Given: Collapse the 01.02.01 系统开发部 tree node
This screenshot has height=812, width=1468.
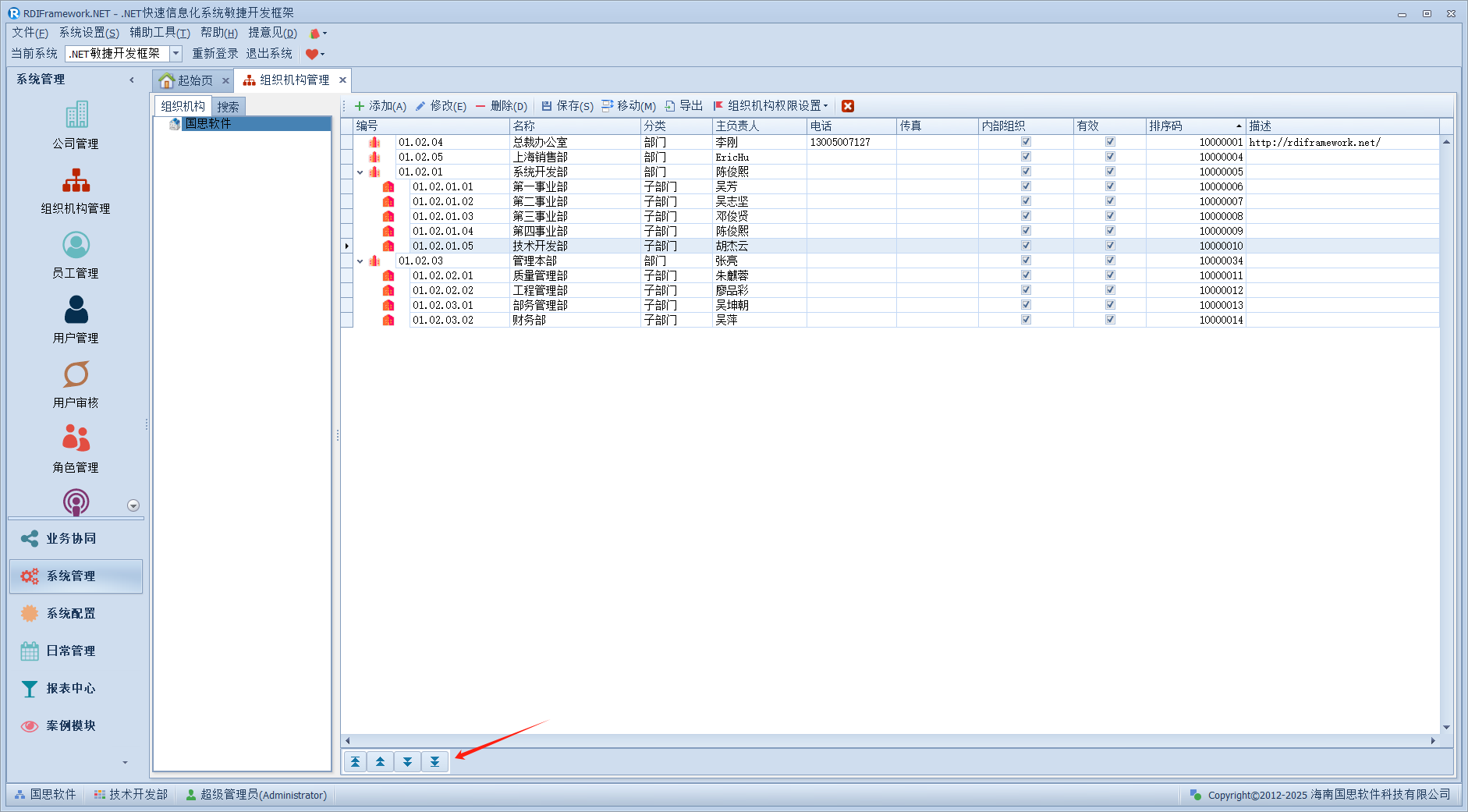Looking at the screenshot, I should pyautogui.click(x=360, y=172).
